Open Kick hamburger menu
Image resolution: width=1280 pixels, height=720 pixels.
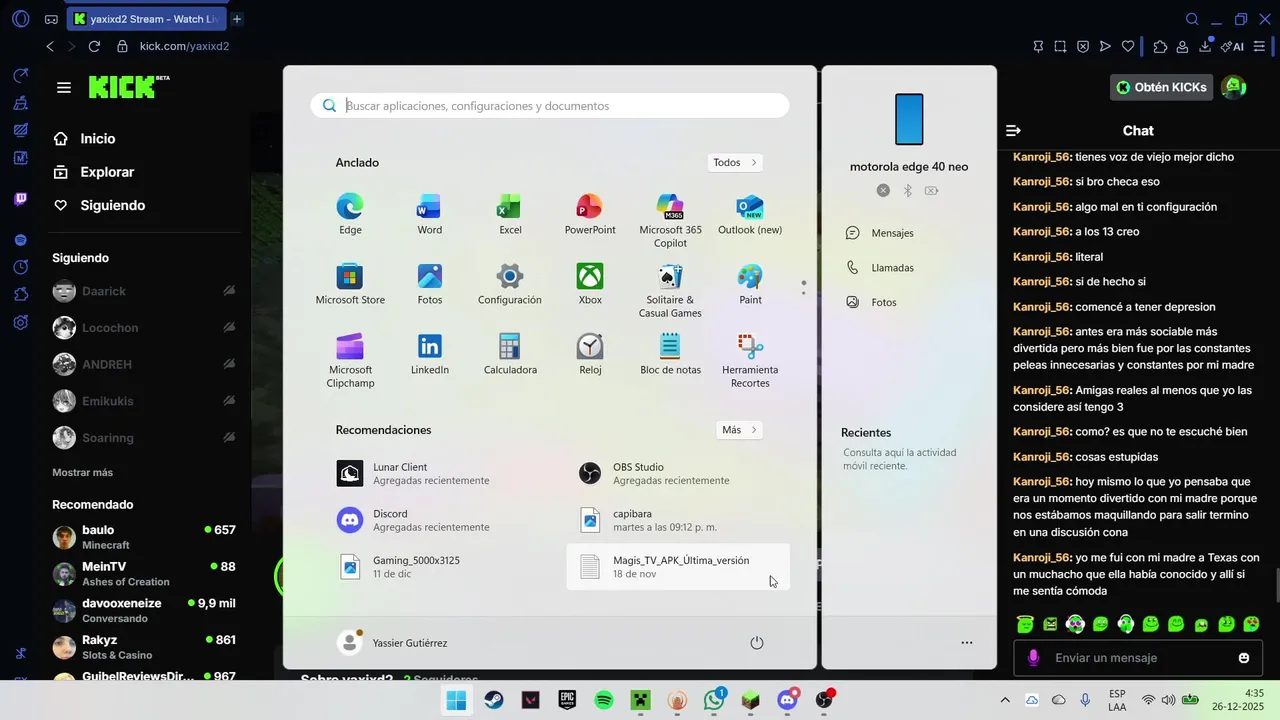pos(64,87)
